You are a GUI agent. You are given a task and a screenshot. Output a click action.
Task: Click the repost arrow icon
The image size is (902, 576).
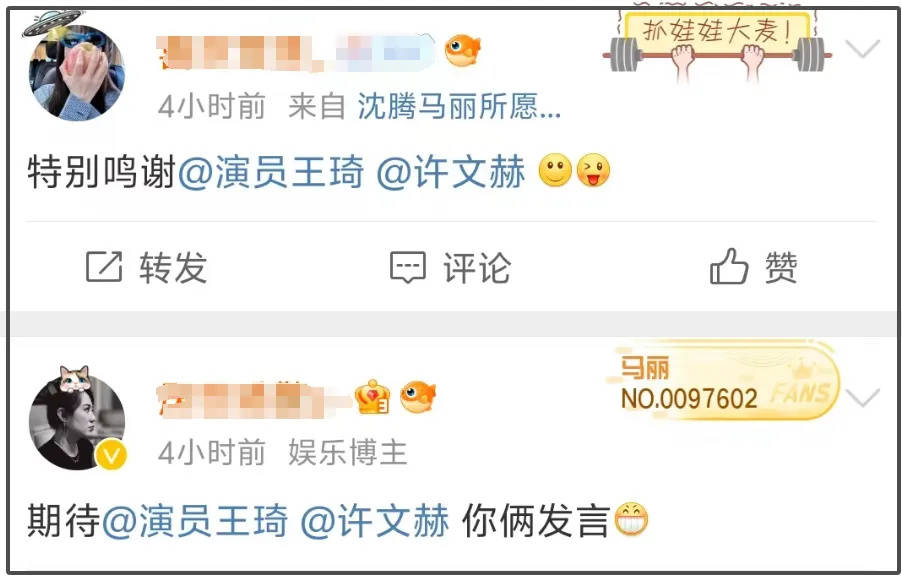[x=104, y=267]
